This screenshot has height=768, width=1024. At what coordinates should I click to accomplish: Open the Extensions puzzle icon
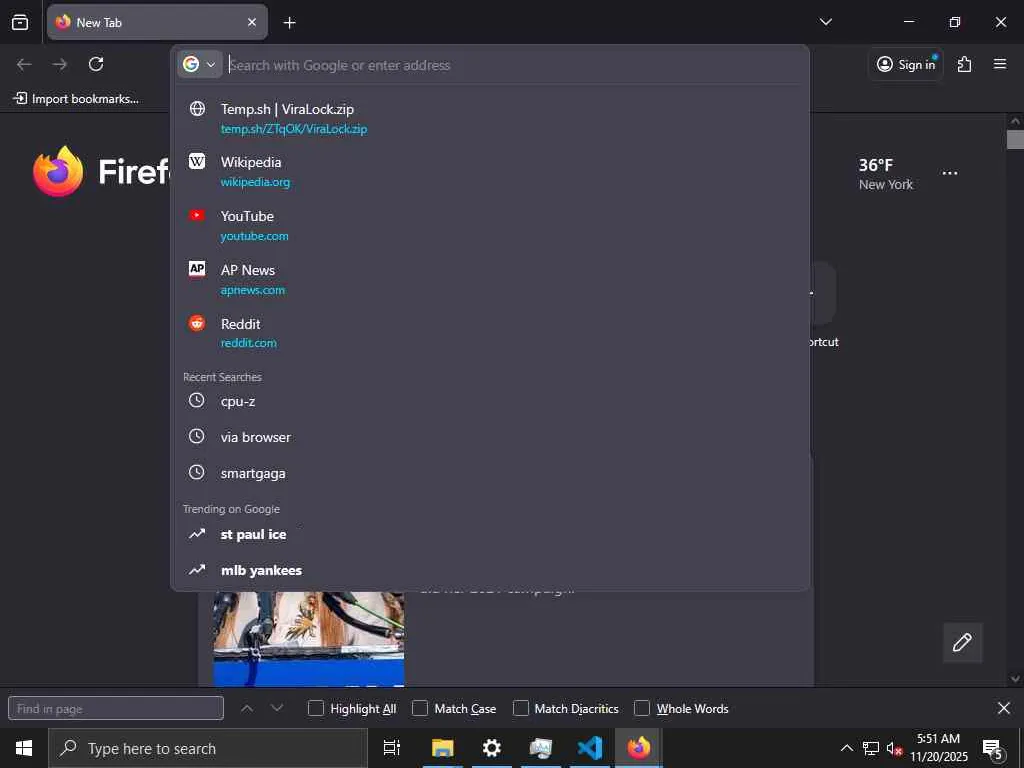click(964, 64)
